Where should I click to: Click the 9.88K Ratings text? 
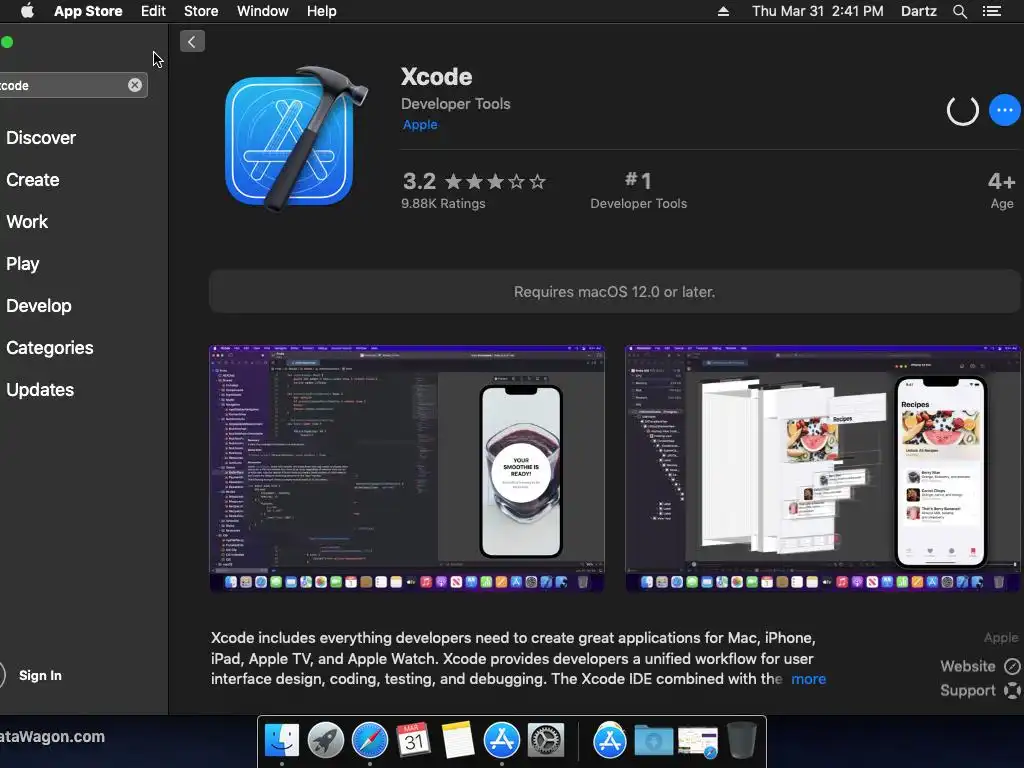(443, 204)
